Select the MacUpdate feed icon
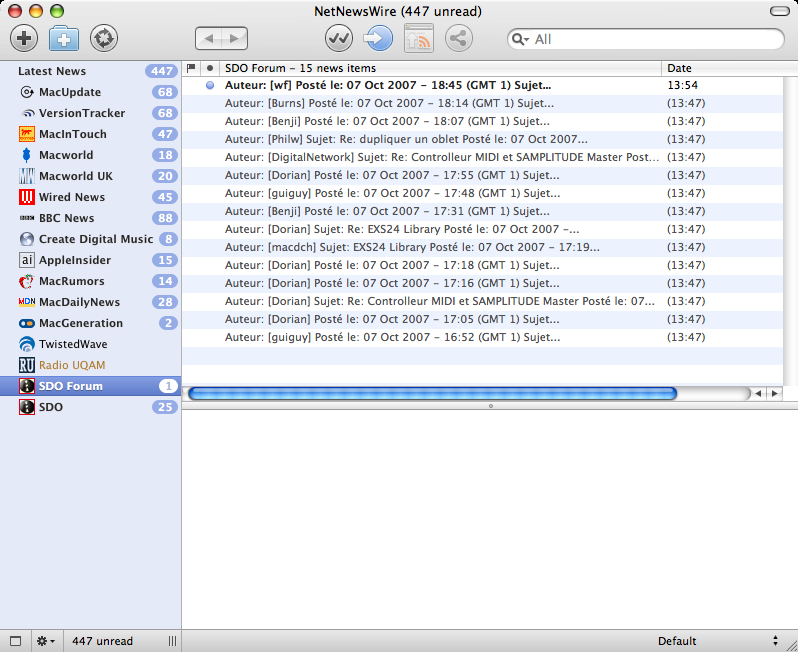The height and width of the screenshot is (652, 798). (x=26, y=92)
